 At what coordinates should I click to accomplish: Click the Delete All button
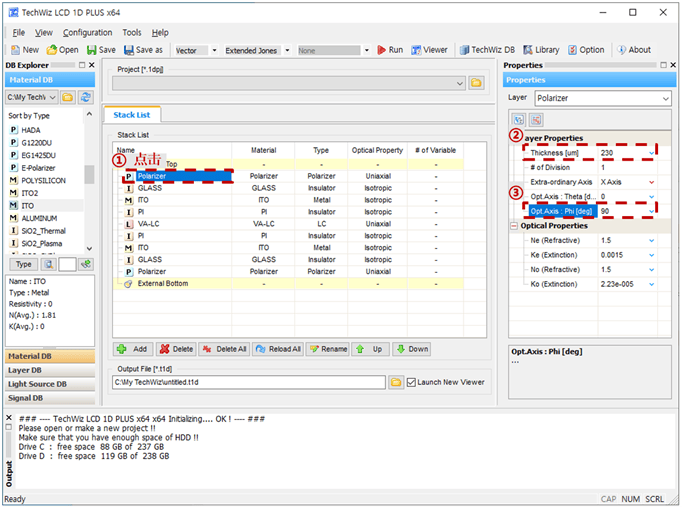224,349
